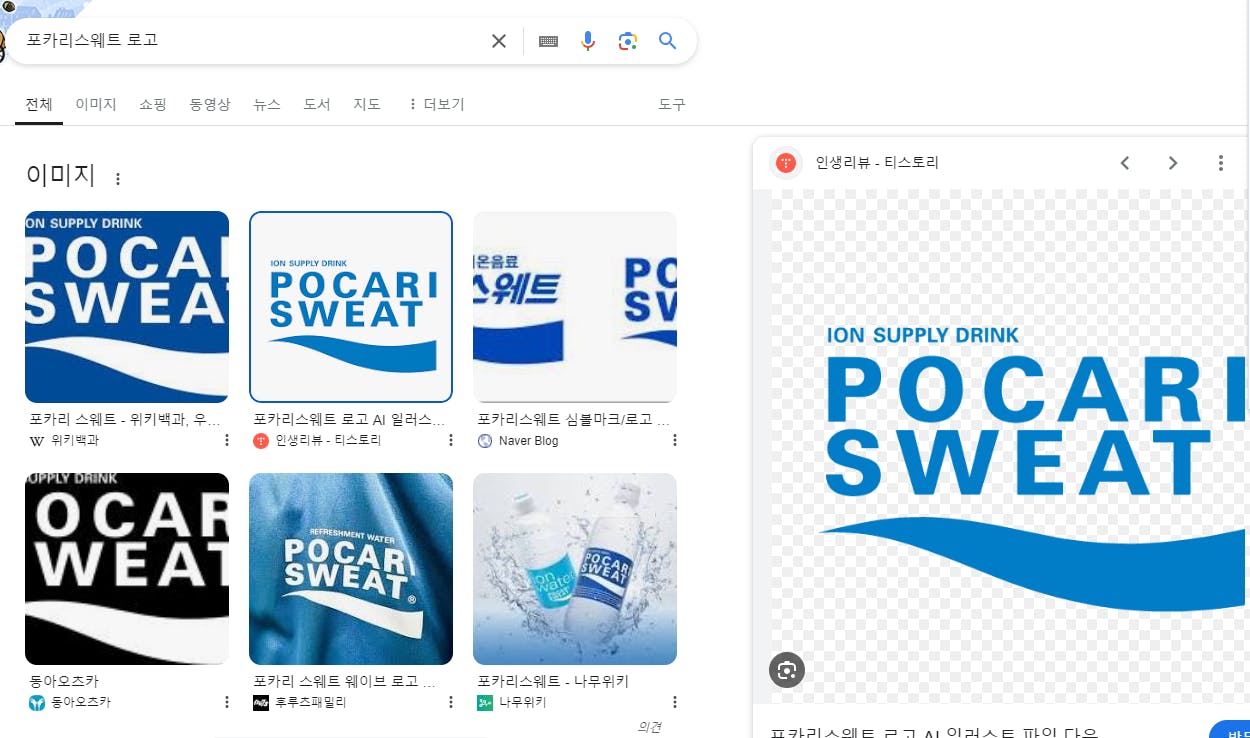Open the Naver Blog 심볼마크 thumbnail
This screenshot has height=738, width=1250.
point(575,307)
